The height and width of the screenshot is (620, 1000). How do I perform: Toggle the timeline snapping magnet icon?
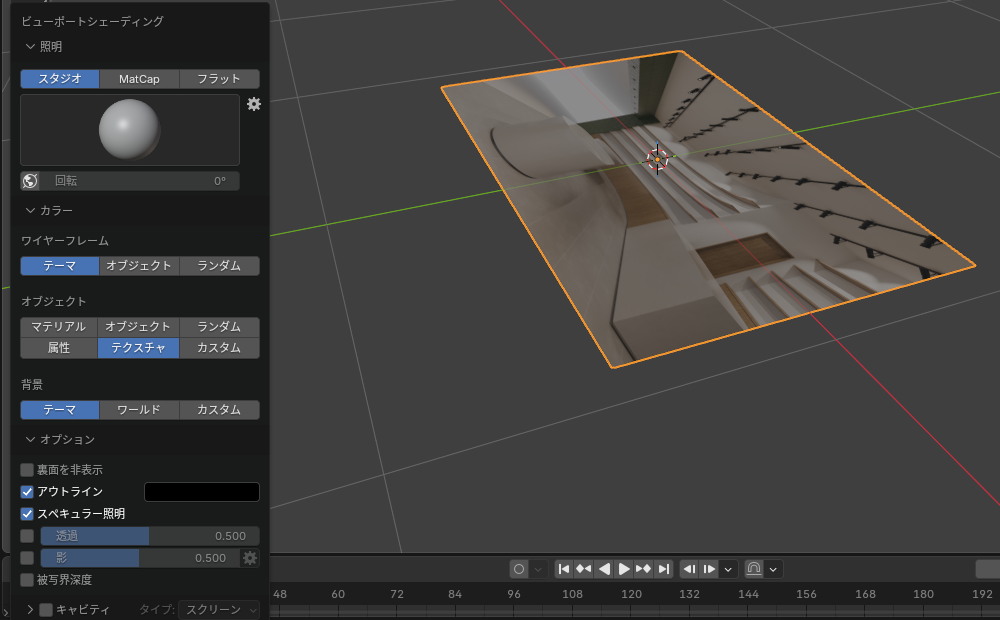coord(754,569)
